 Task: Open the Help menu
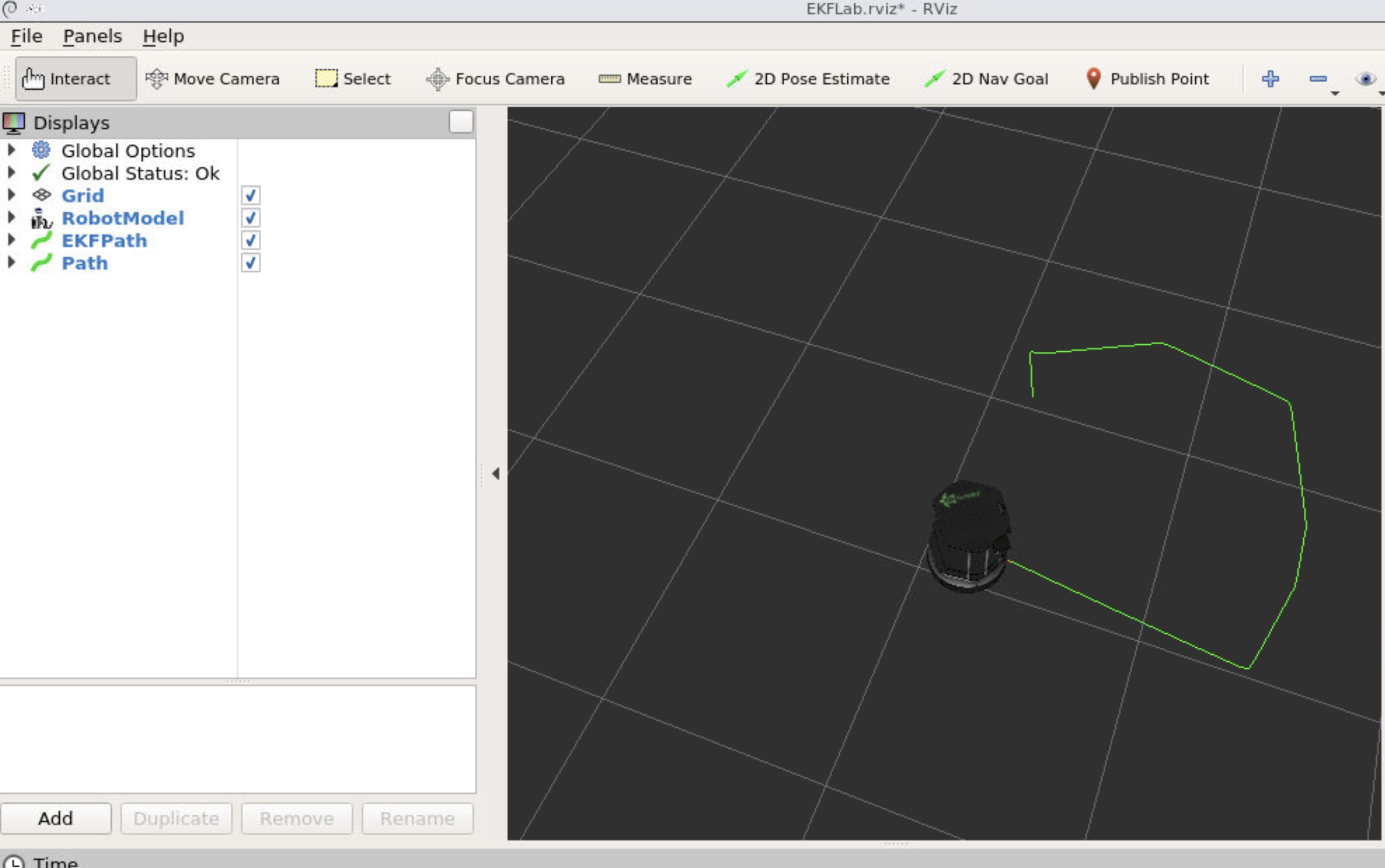(164, 35)
